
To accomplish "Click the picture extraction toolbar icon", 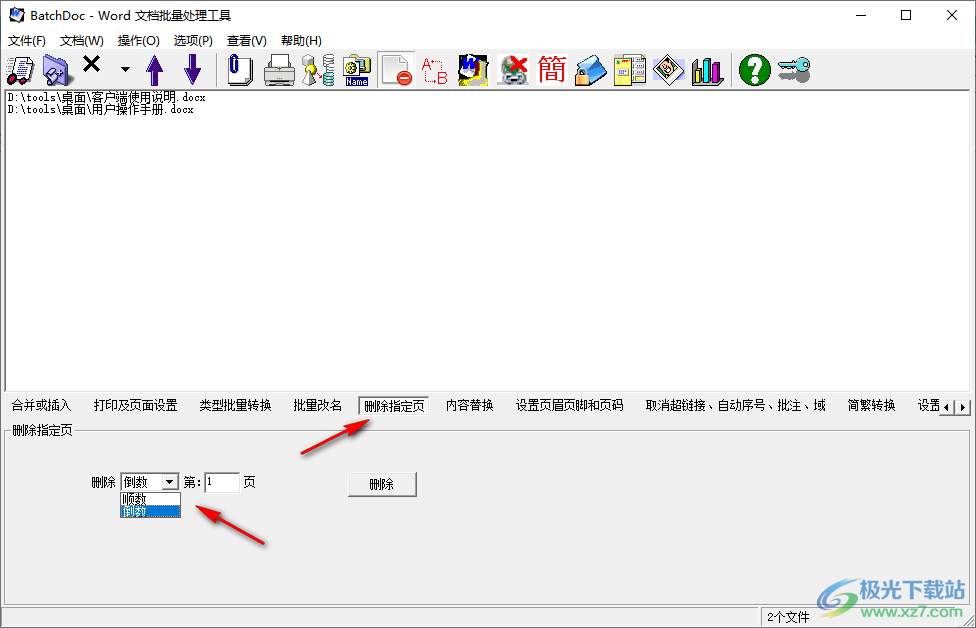I will point(669,70).
